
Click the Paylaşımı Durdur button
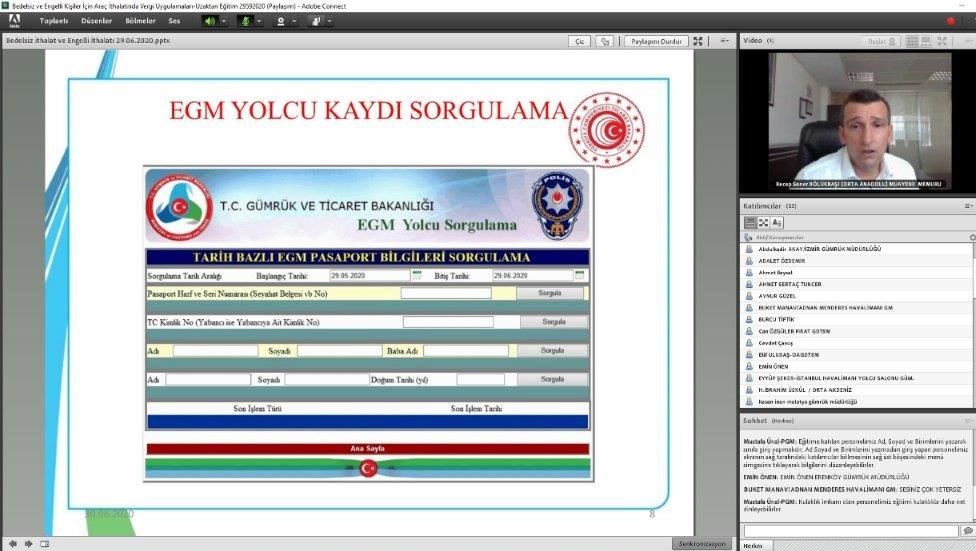pyautogui.click(x=656, y=41)
